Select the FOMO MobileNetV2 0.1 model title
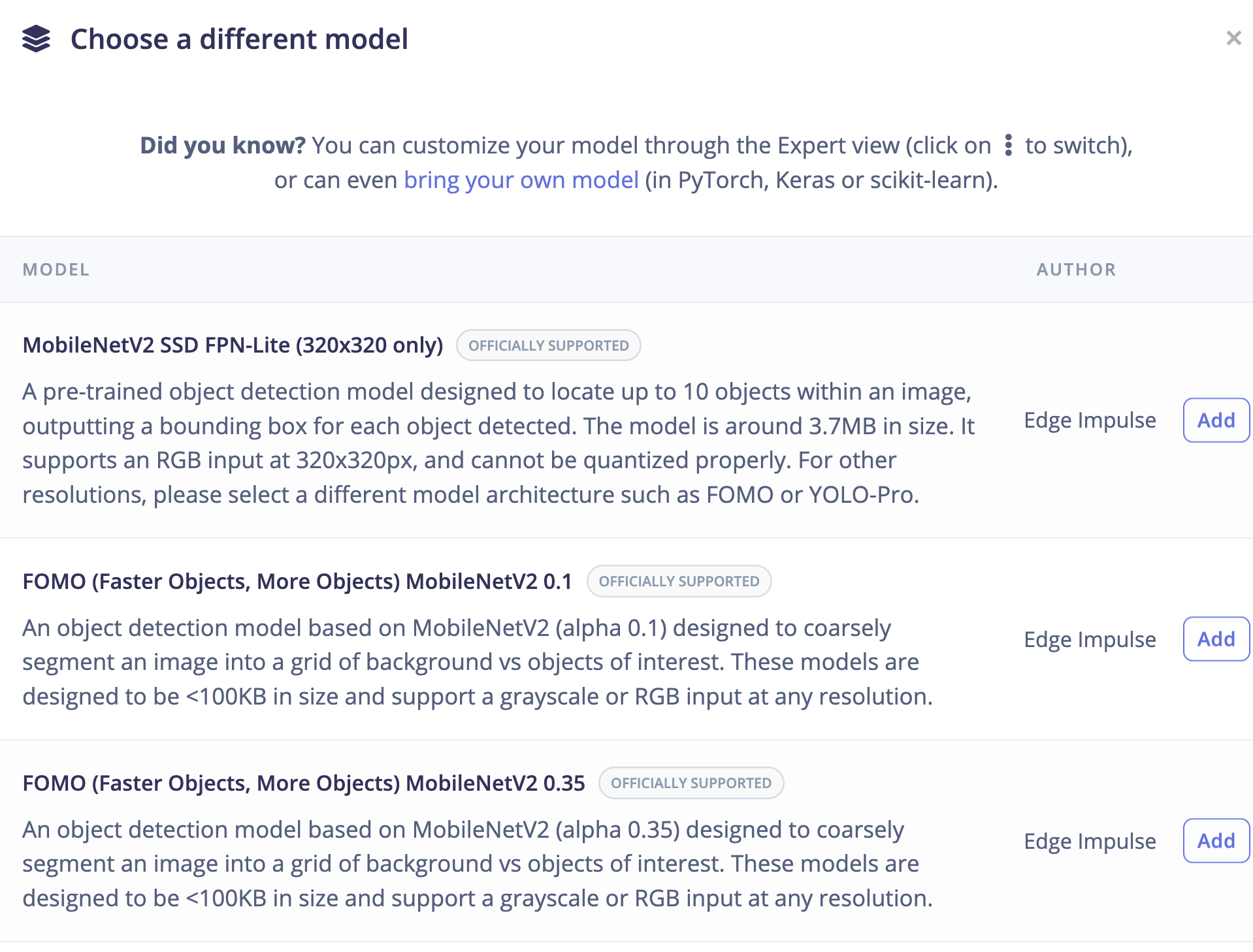Screen dimensions: 1253x952 297,581
